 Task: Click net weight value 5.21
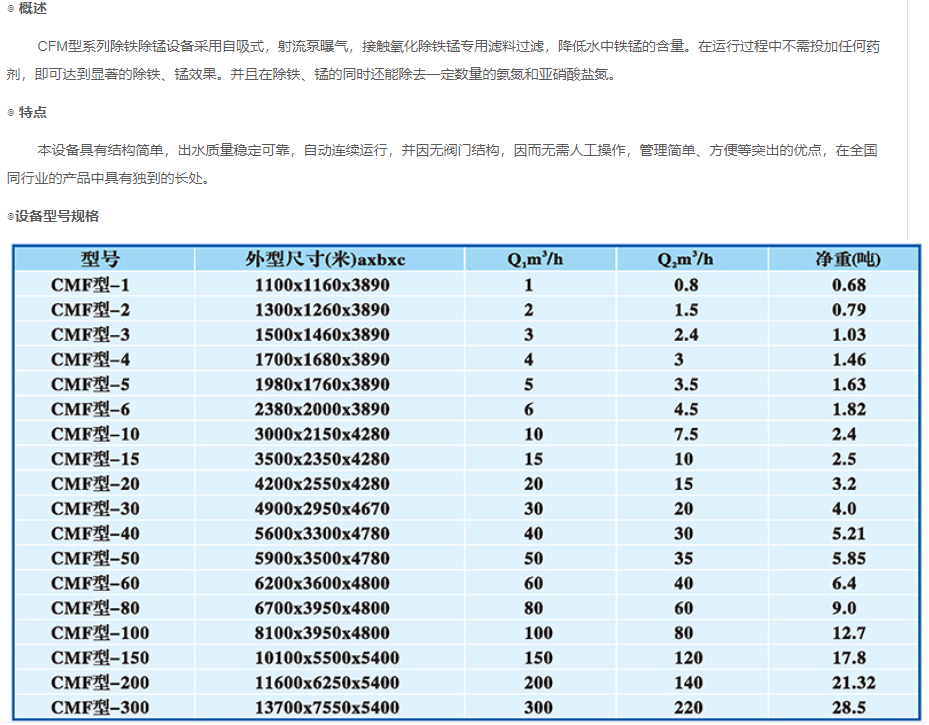click(849, 534)
